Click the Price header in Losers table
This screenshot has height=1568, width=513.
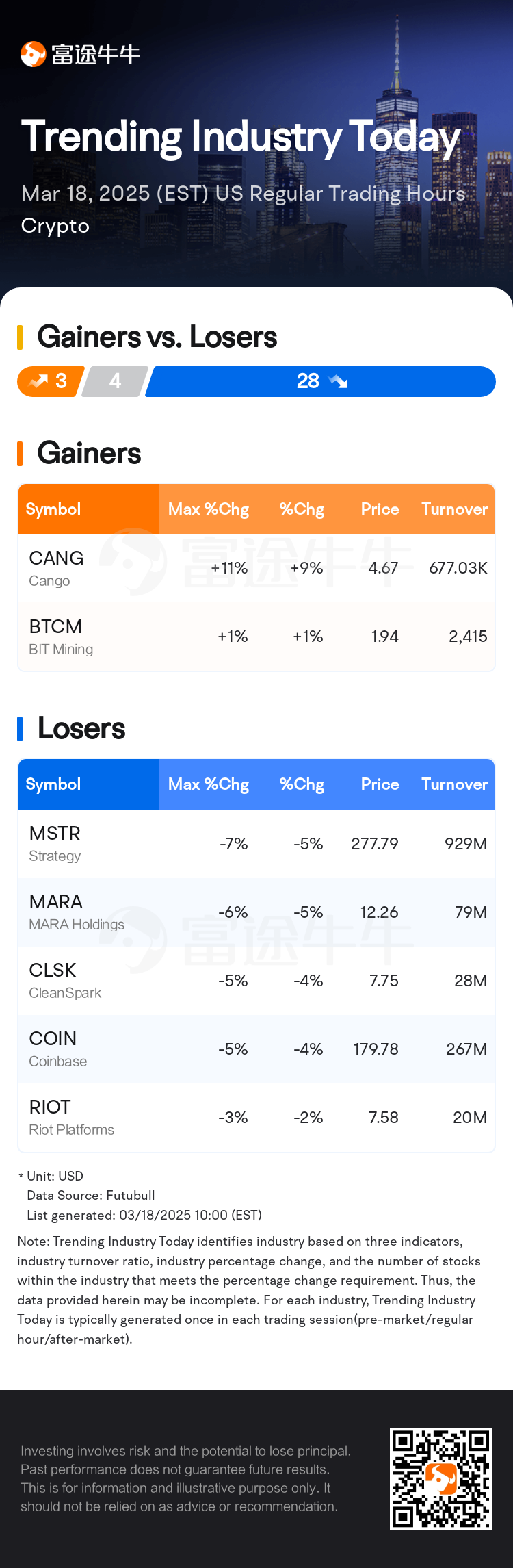tap(380, 784)
